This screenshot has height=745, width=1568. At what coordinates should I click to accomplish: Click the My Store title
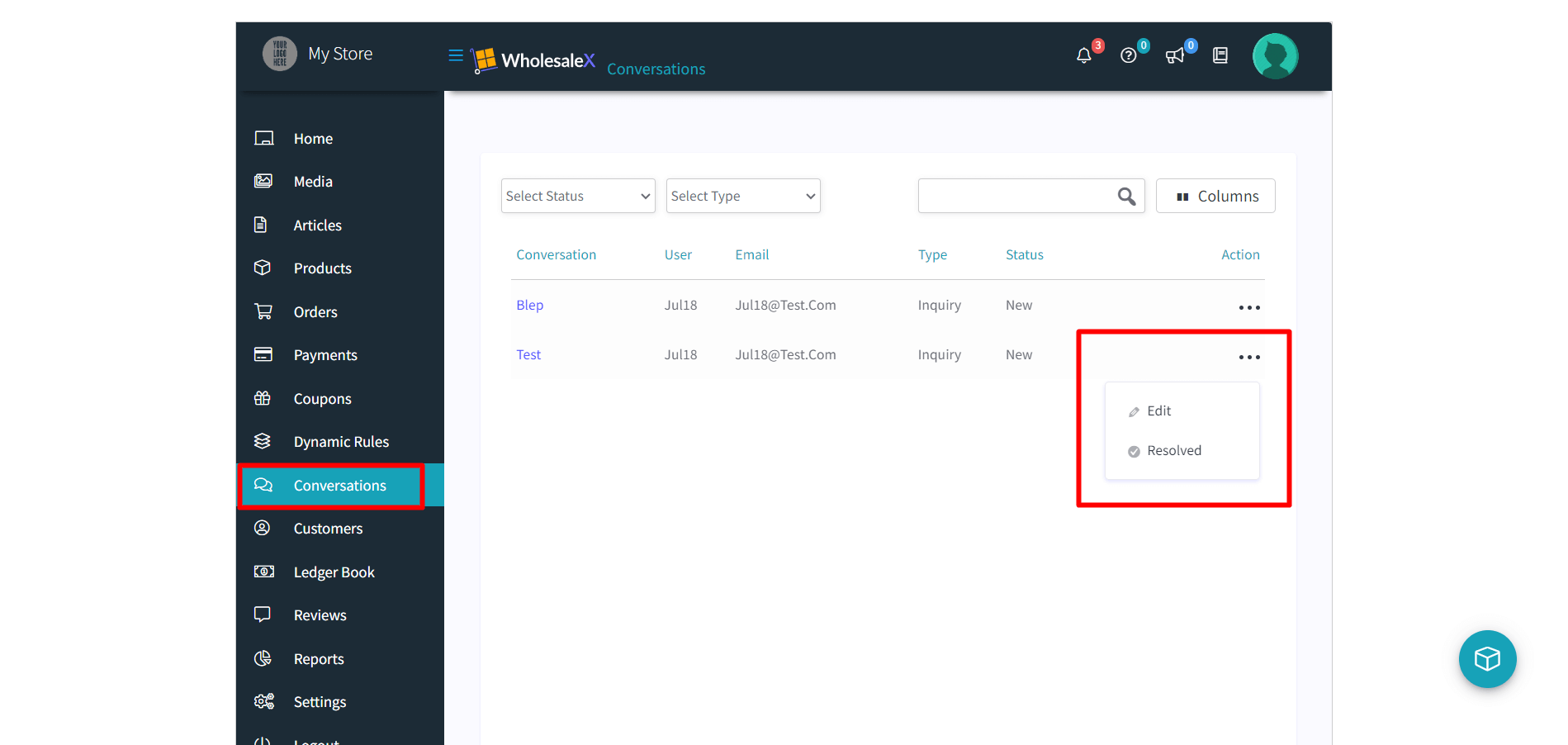pyautogui.click(x=340, y=54)
